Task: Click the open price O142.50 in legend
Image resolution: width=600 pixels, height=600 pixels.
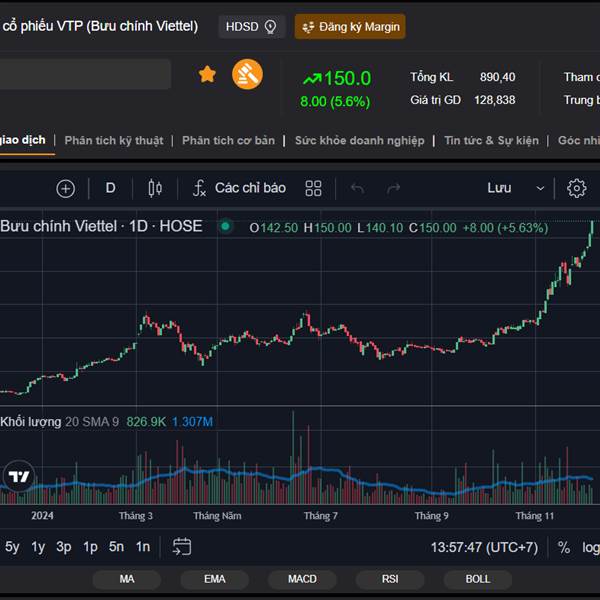Action: 274,228
